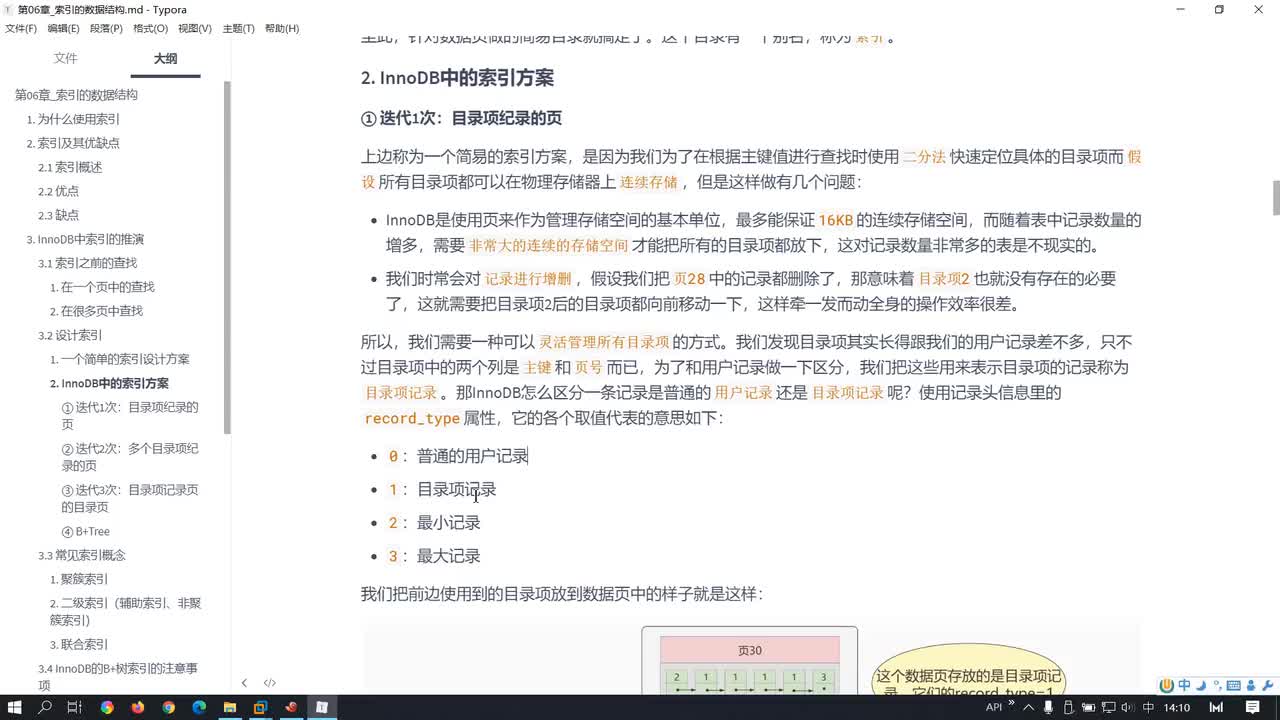The height and width of the screenshot is (720, 1280).
Task: Click the microphone icon in system tray
Action: [1047, 707]
